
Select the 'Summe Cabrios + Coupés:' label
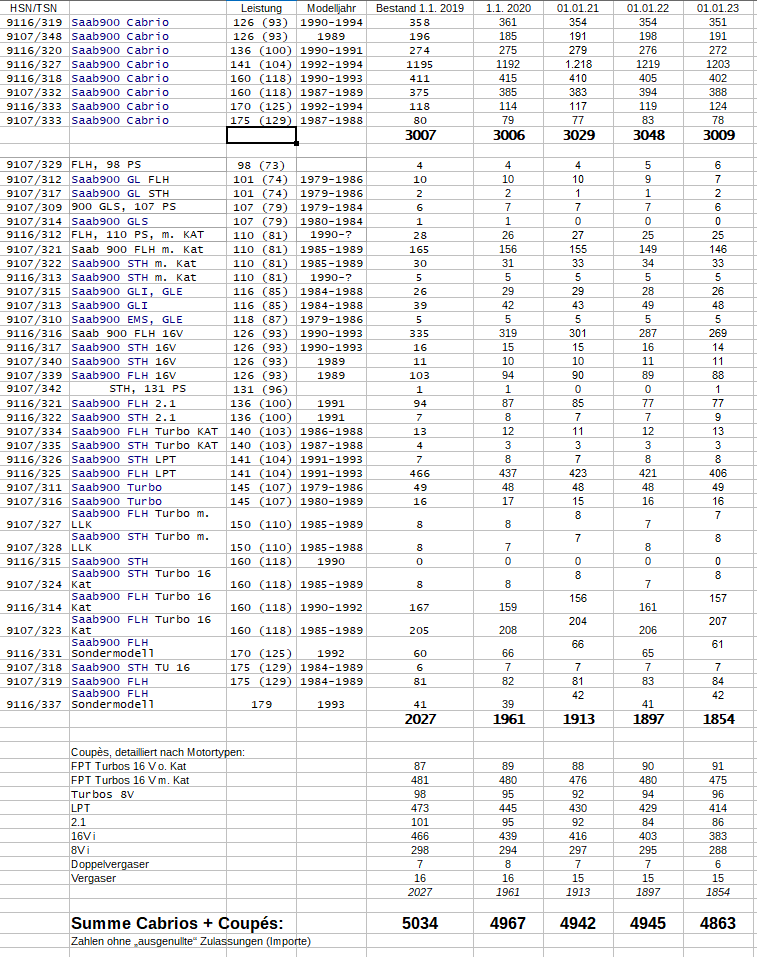[x=177, y=923]
